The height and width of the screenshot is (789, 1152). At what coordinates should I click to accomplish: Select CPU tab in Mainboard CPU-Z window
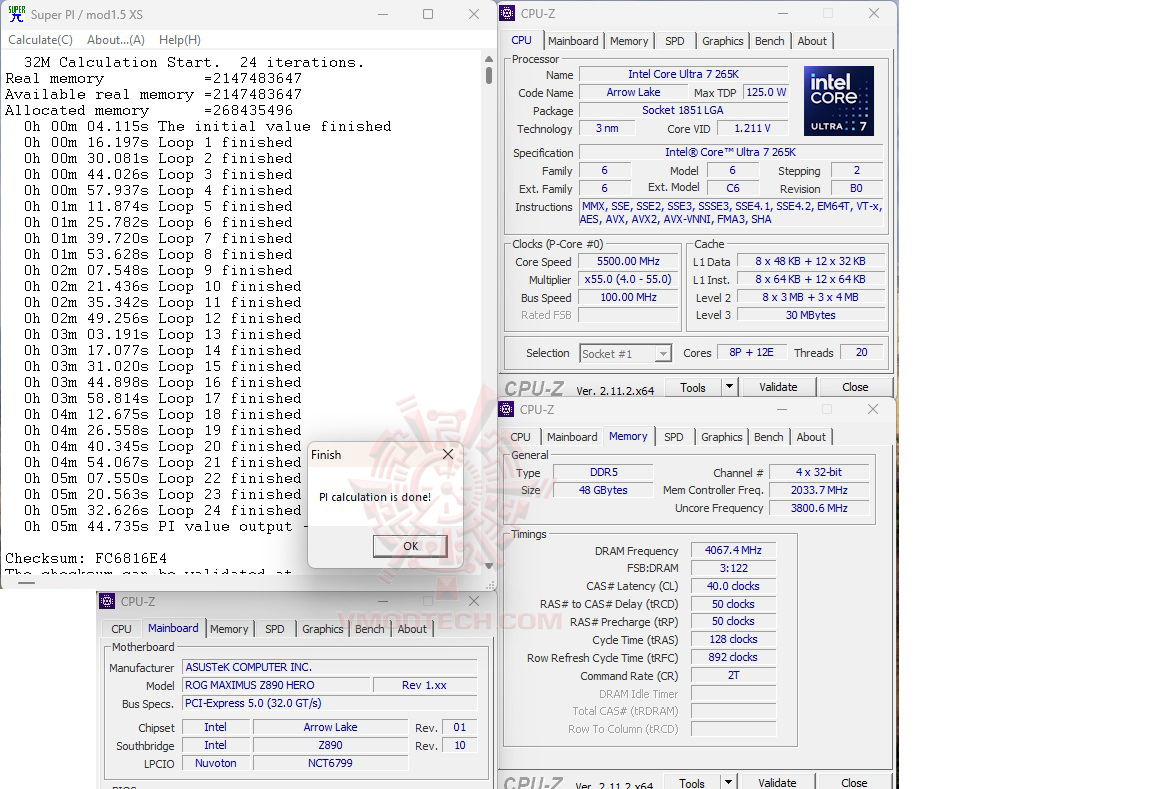pyautogui.click(x=121, y=629)
